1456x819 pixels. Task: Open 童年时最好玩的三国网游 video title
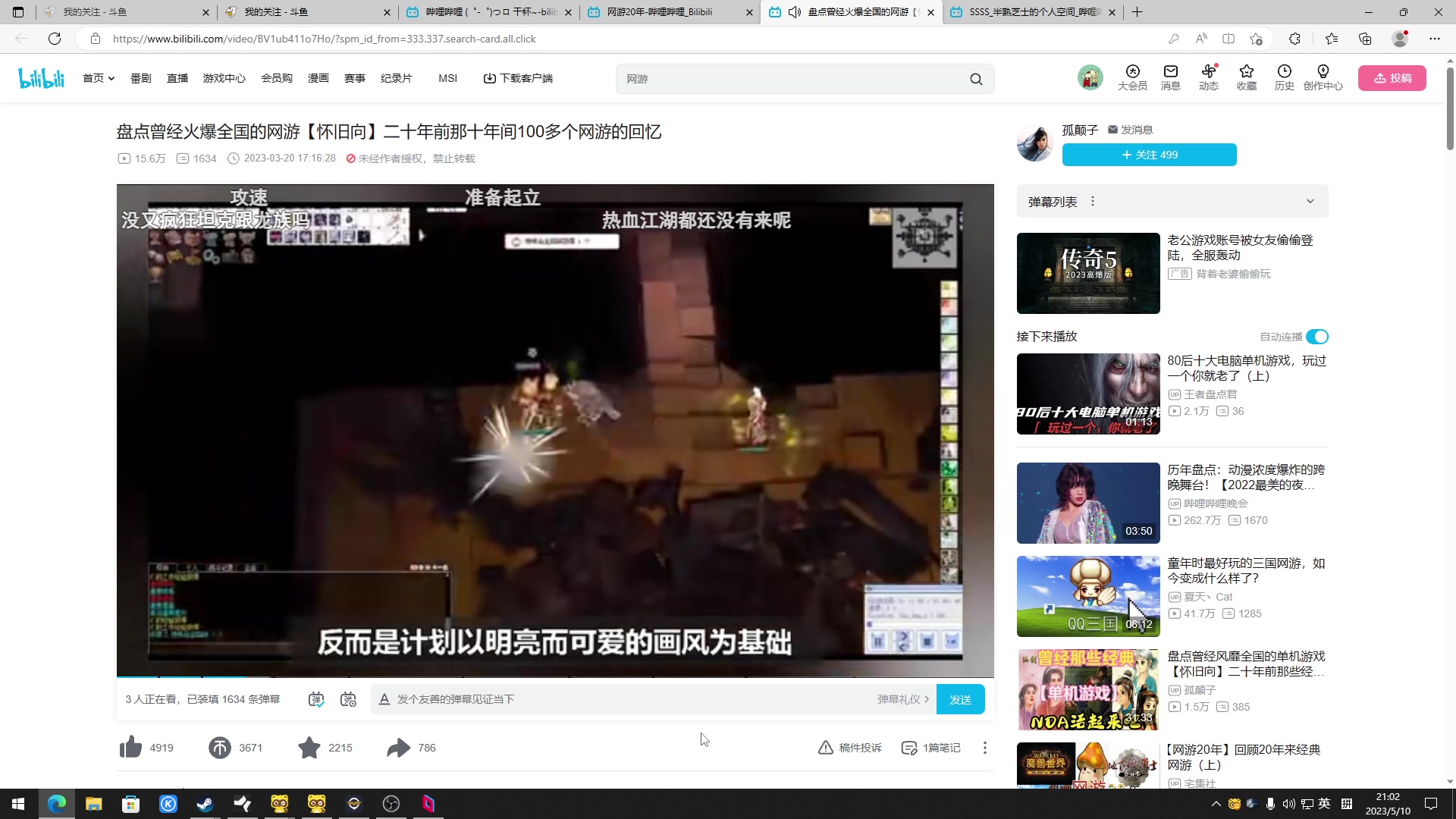click(x=1246, y=570)
